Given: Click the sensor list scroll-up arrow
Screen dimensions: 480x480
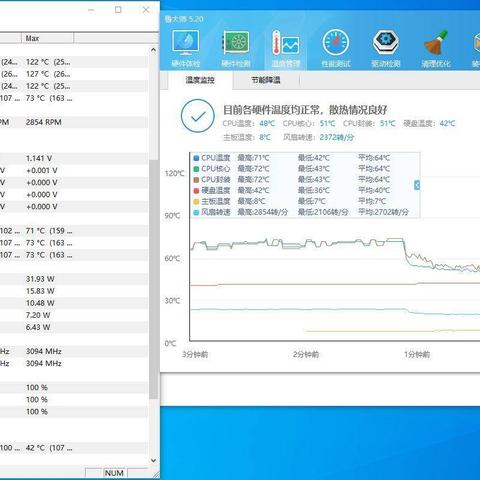Looking at the screenshot, I should [x=153, y=50].
